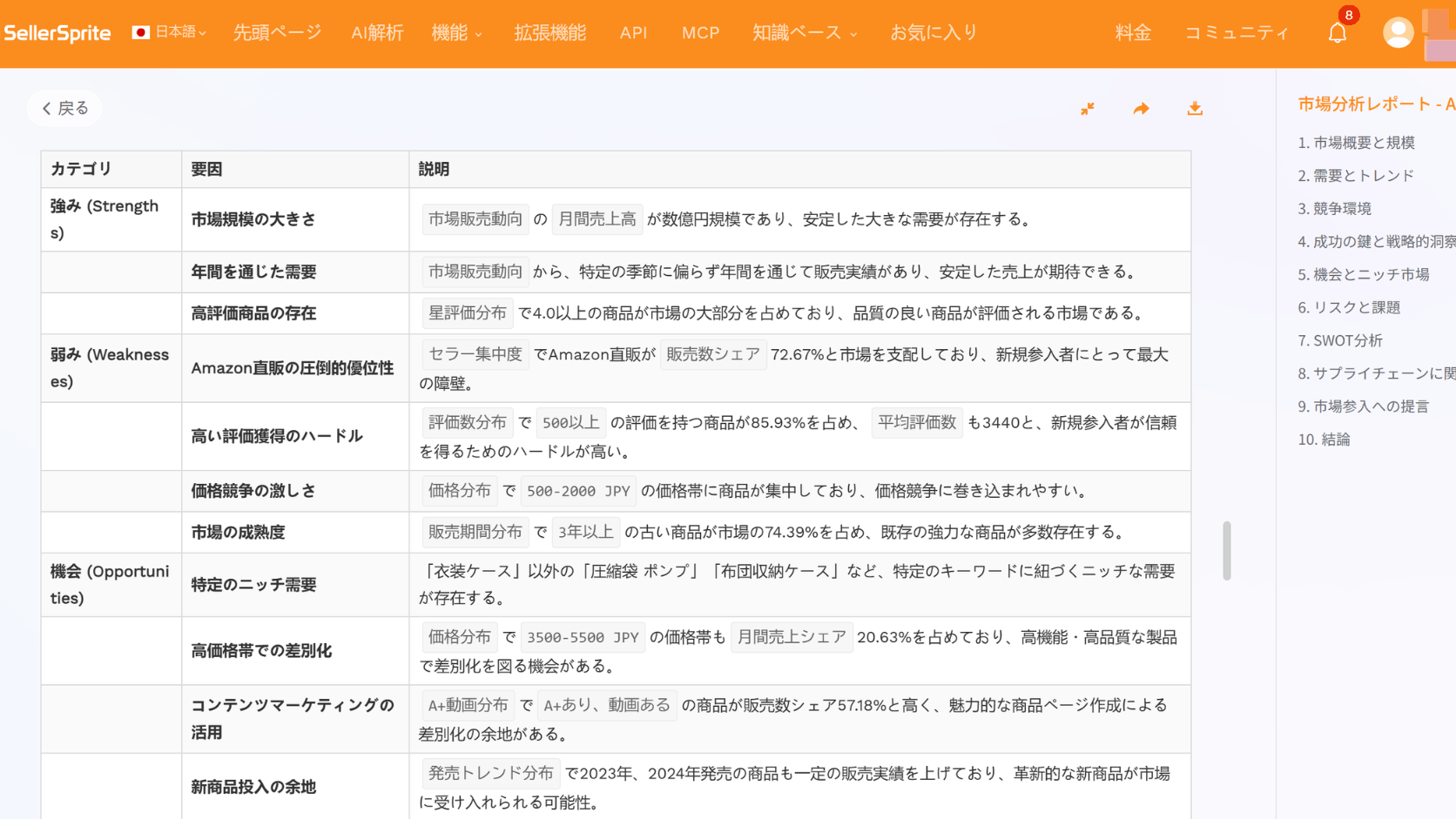Download the report
The image size is (1456, 819).
click(x=1195, y=109)
